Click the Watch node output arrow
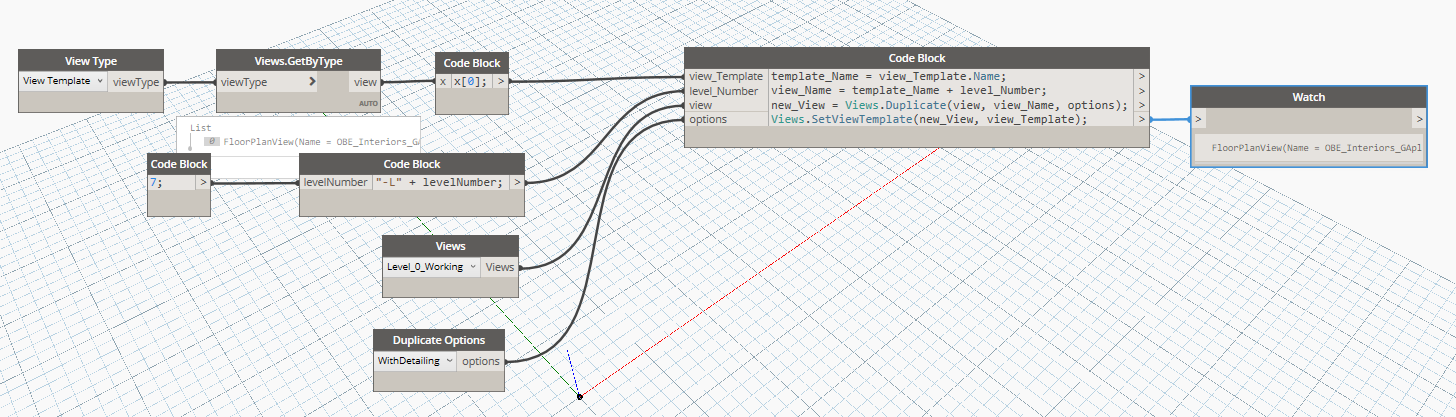Screen dimensions: 1456x417 point(1418,120)
